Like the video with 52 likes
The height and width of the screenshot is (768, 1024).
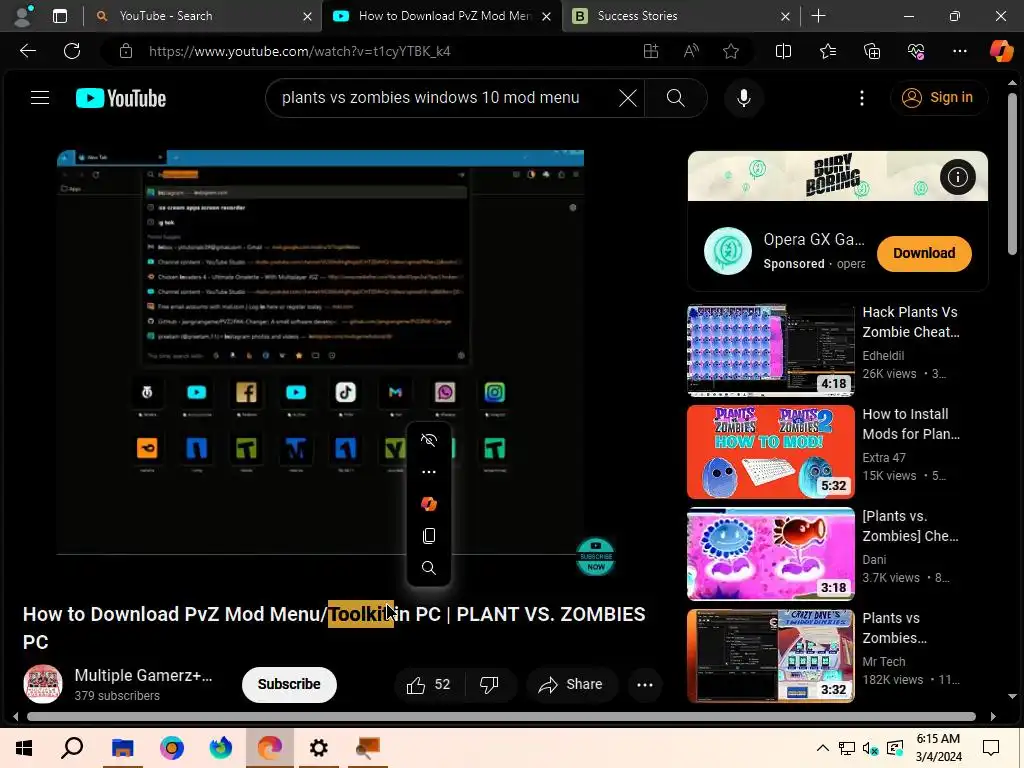point(429,684)
